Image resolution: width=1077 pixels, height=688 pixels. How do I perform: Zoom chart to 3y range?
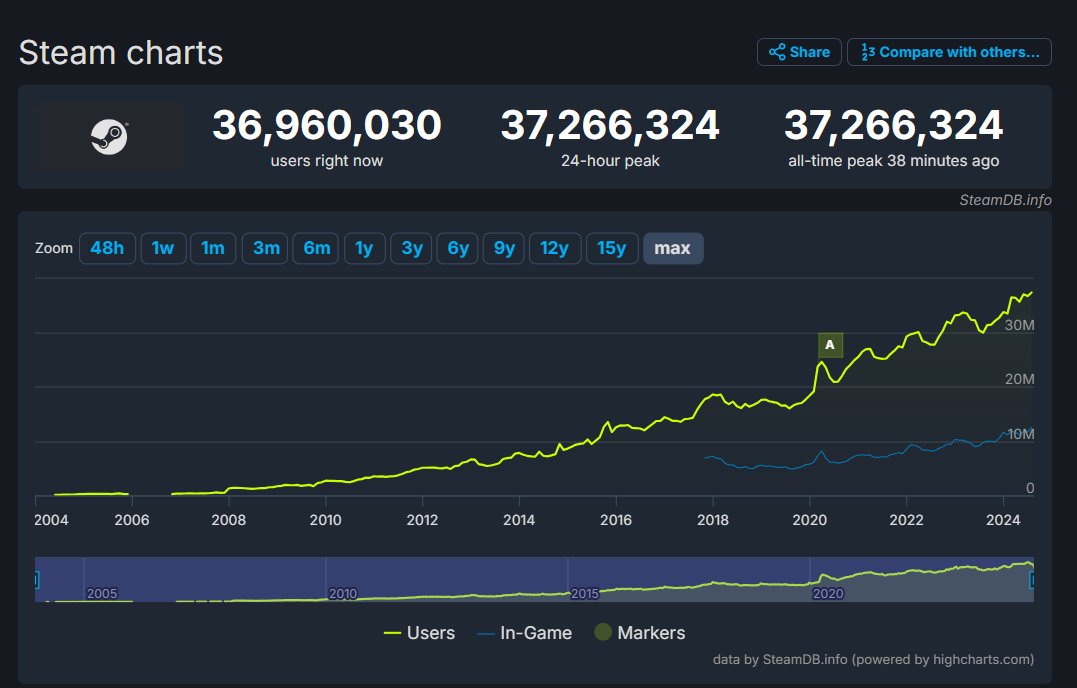pos(412,248)
